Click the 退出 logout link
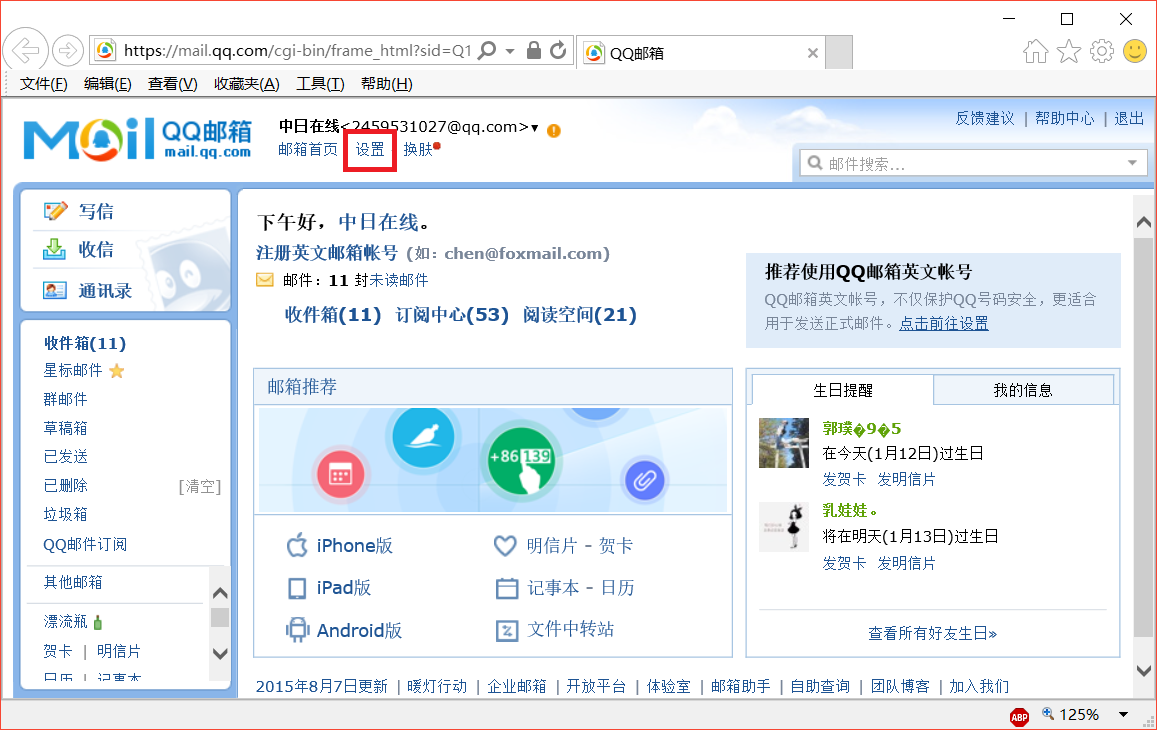The width and height of the screenshot is (1157, 730). click(1128, 118)
